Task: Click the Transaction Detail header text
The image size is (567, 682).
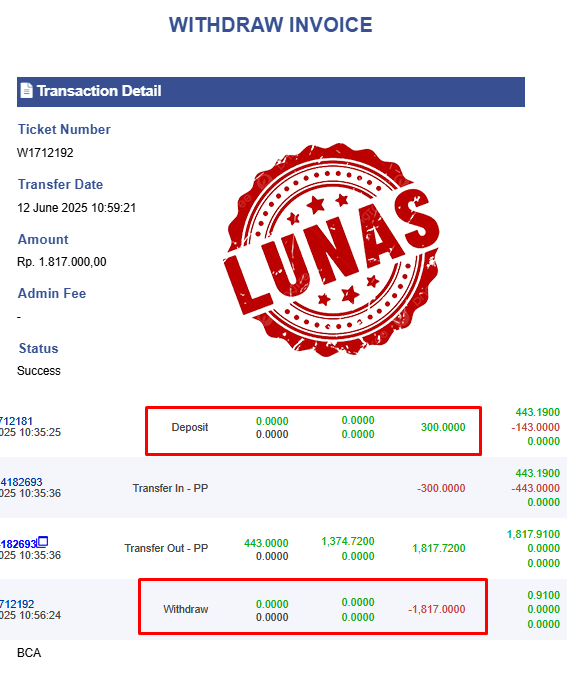Action: (x=99, y=91)
